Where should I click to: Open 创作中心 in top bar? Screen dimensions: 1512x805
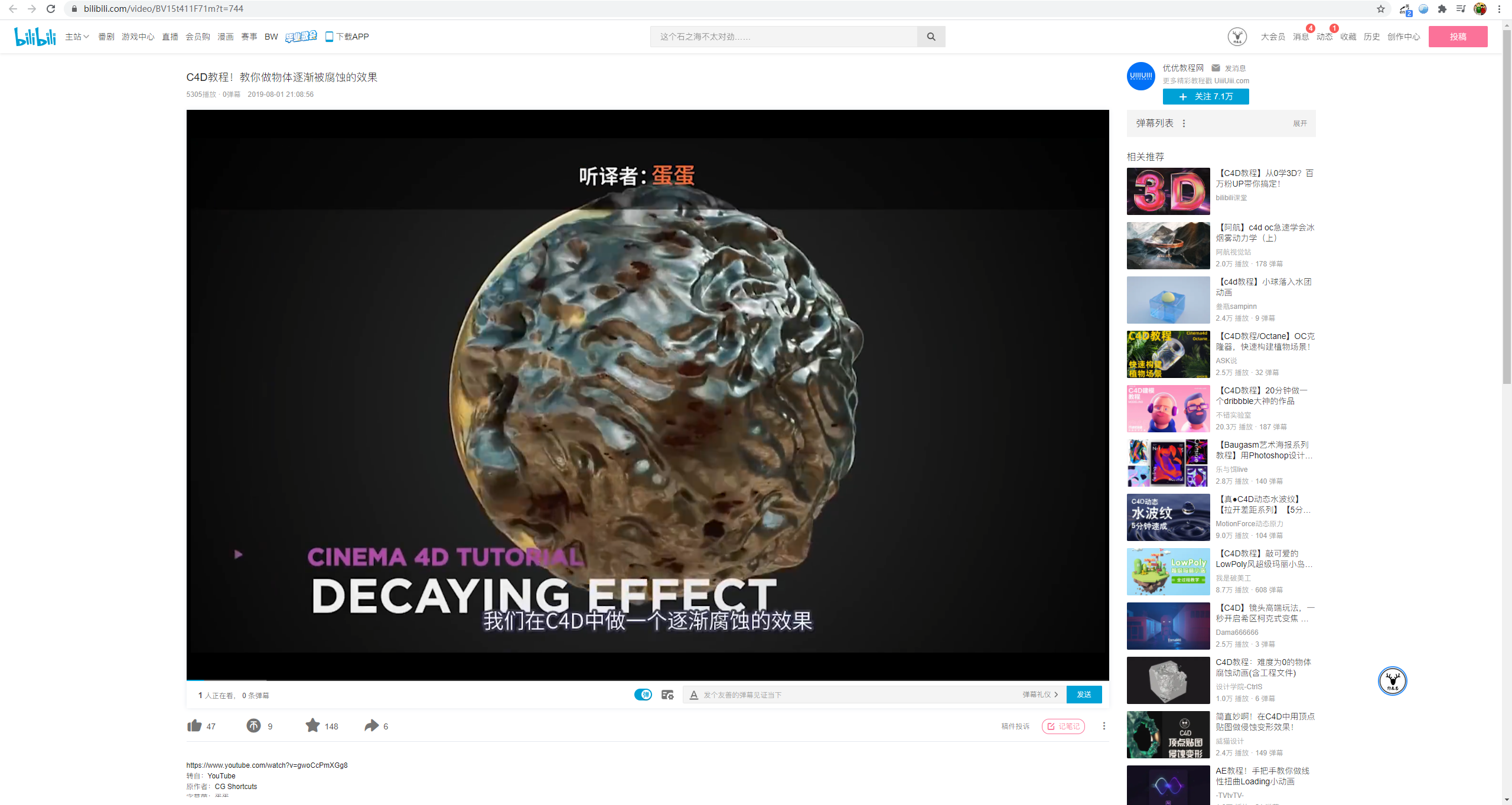coord(1403,37)
